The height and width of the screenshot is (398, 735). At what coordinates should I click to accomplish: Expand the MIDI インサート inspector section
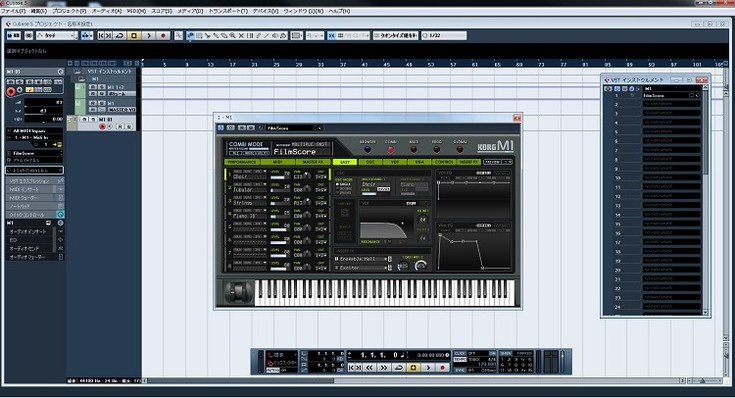click(x=35, y=189)
